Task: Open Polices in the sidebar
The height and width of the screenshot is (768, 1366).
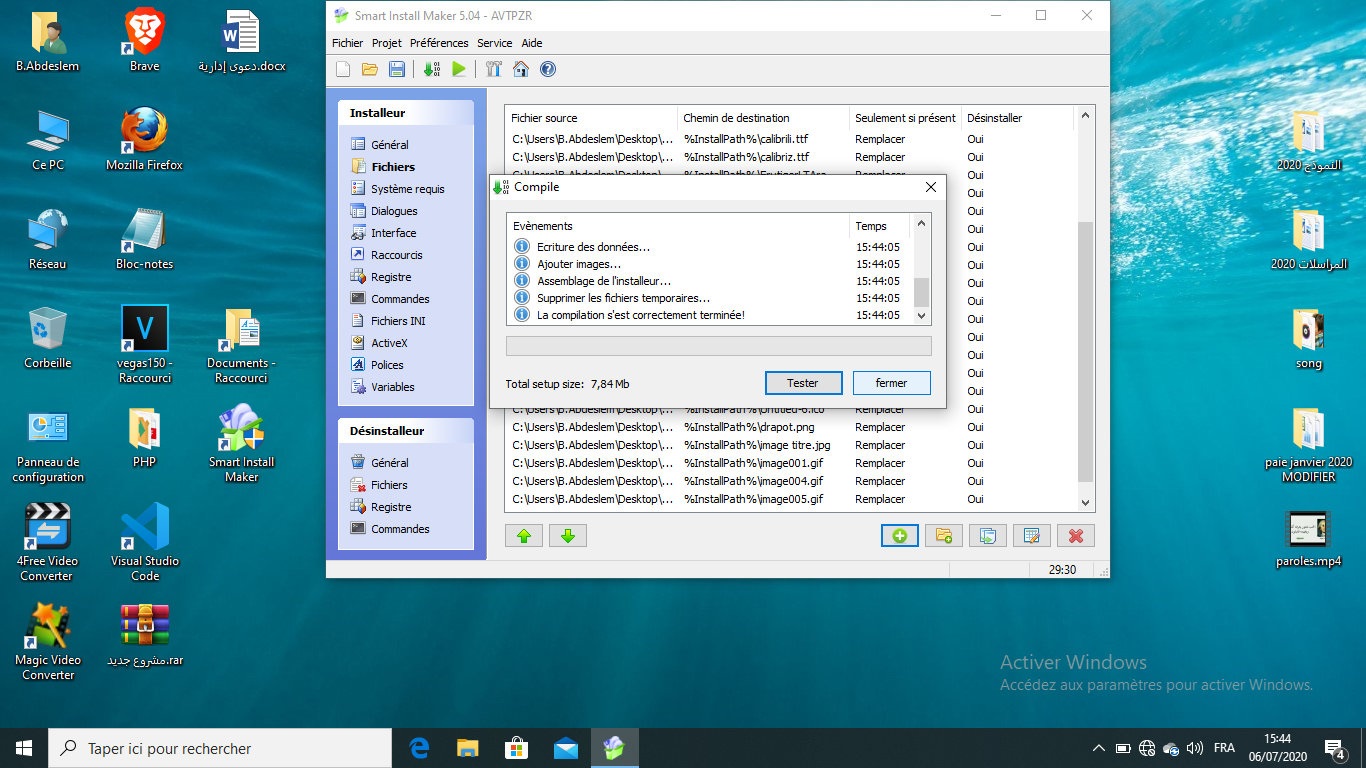Action: [x=387, y=365]
